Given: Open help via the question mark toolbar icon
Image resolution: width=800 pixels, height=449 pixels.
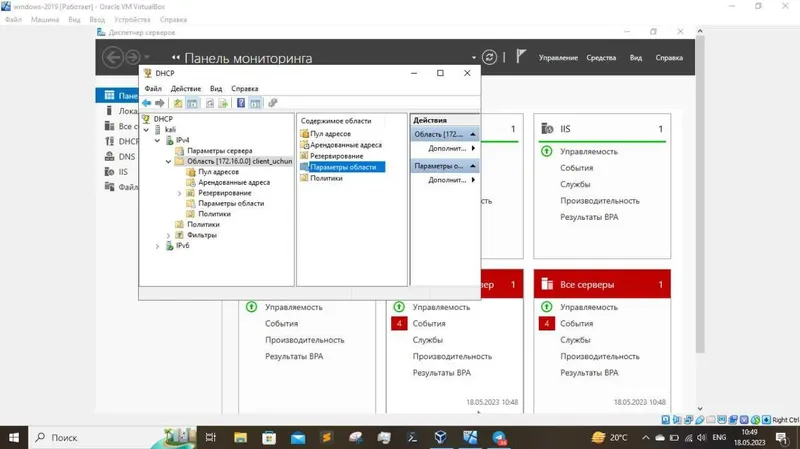Looking at the screenshot, I should pos(241,103).
